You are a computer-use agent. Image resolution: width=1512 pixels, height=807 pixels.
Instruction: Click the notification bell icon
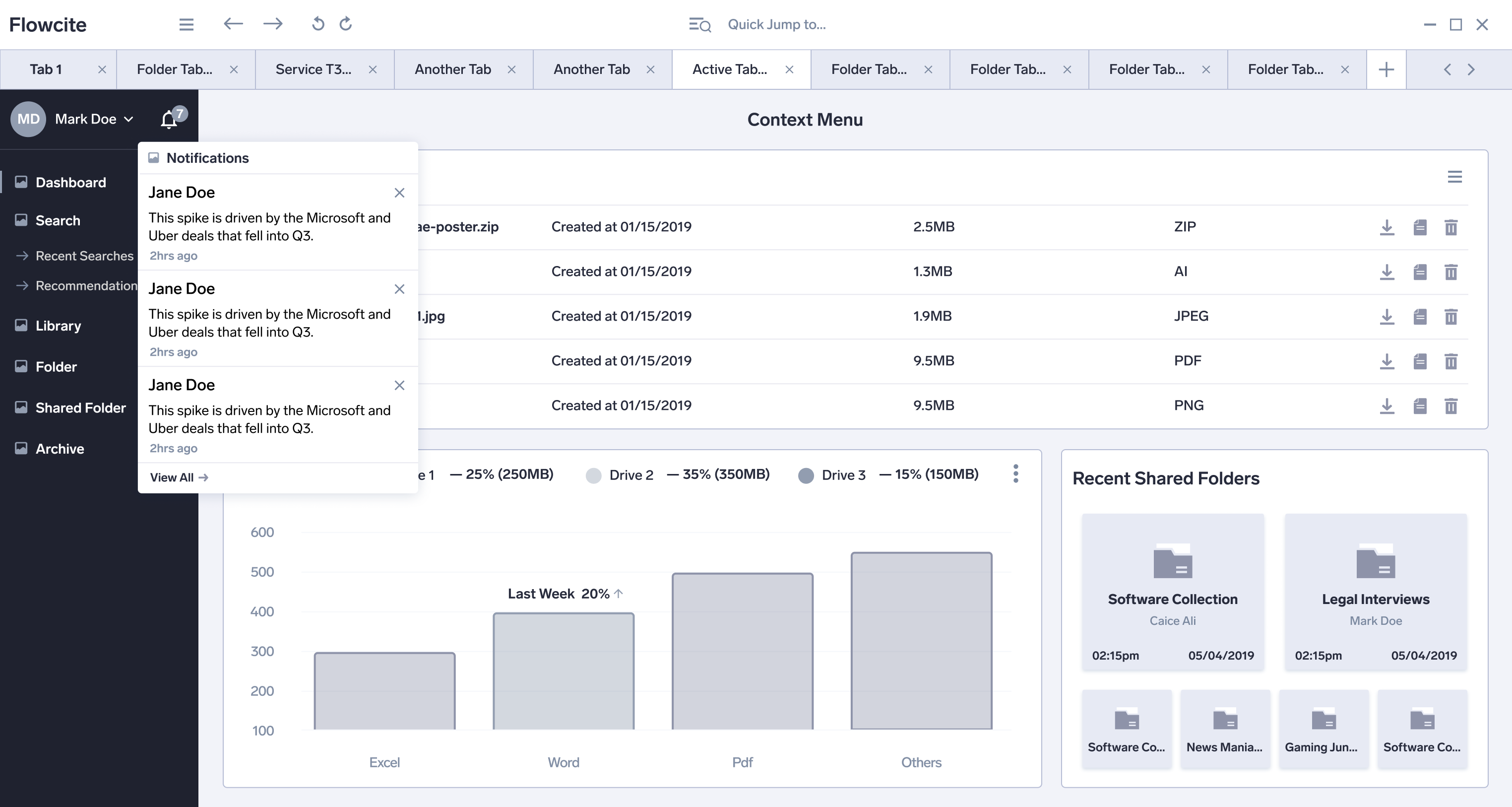pyautogui.click(x=169, y=119)
